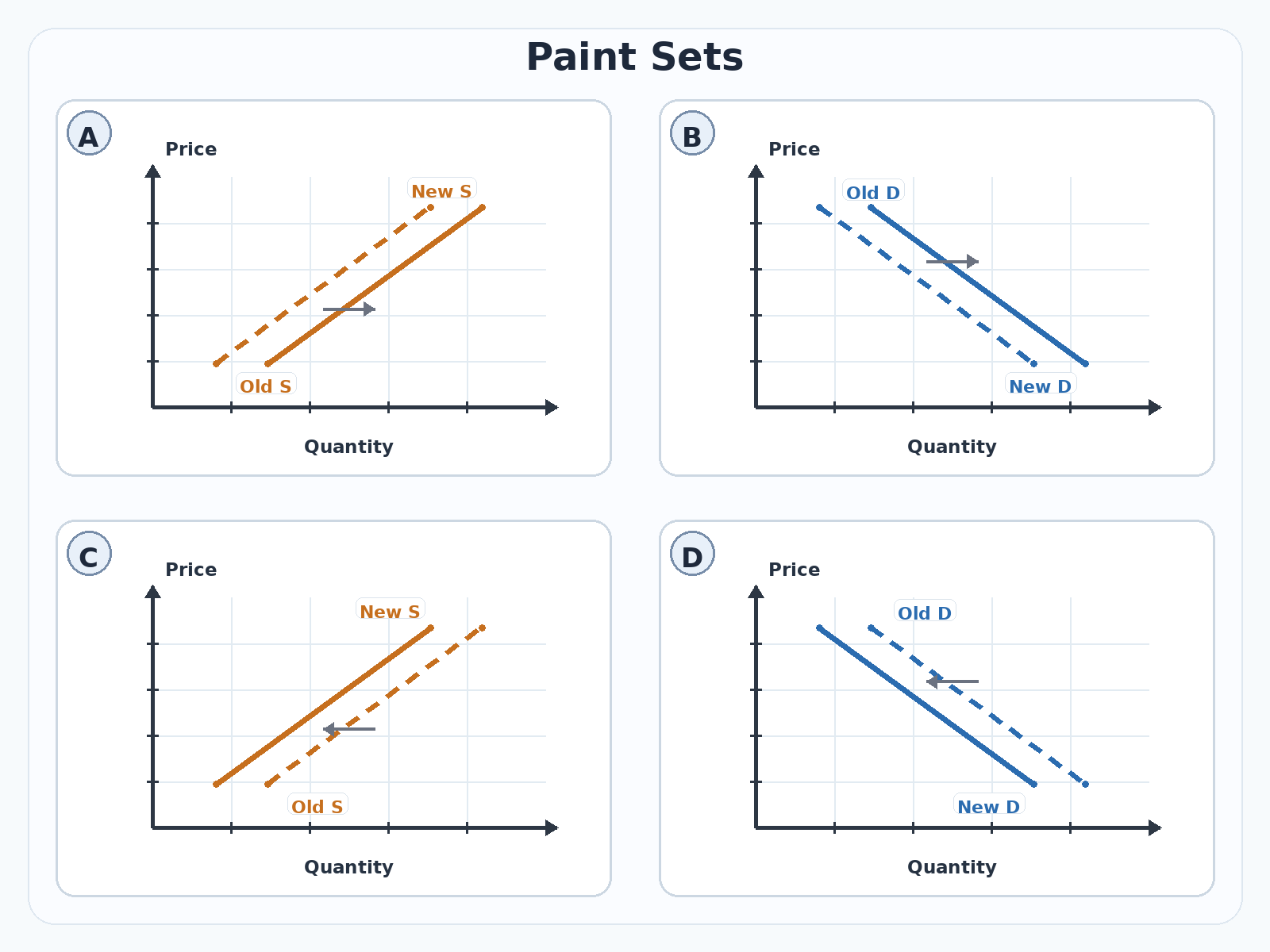Click the left-pointing shift arrow in panel C
This screenshot has width=1270, height=952.
pyautogui.click(x=349, y=729)
